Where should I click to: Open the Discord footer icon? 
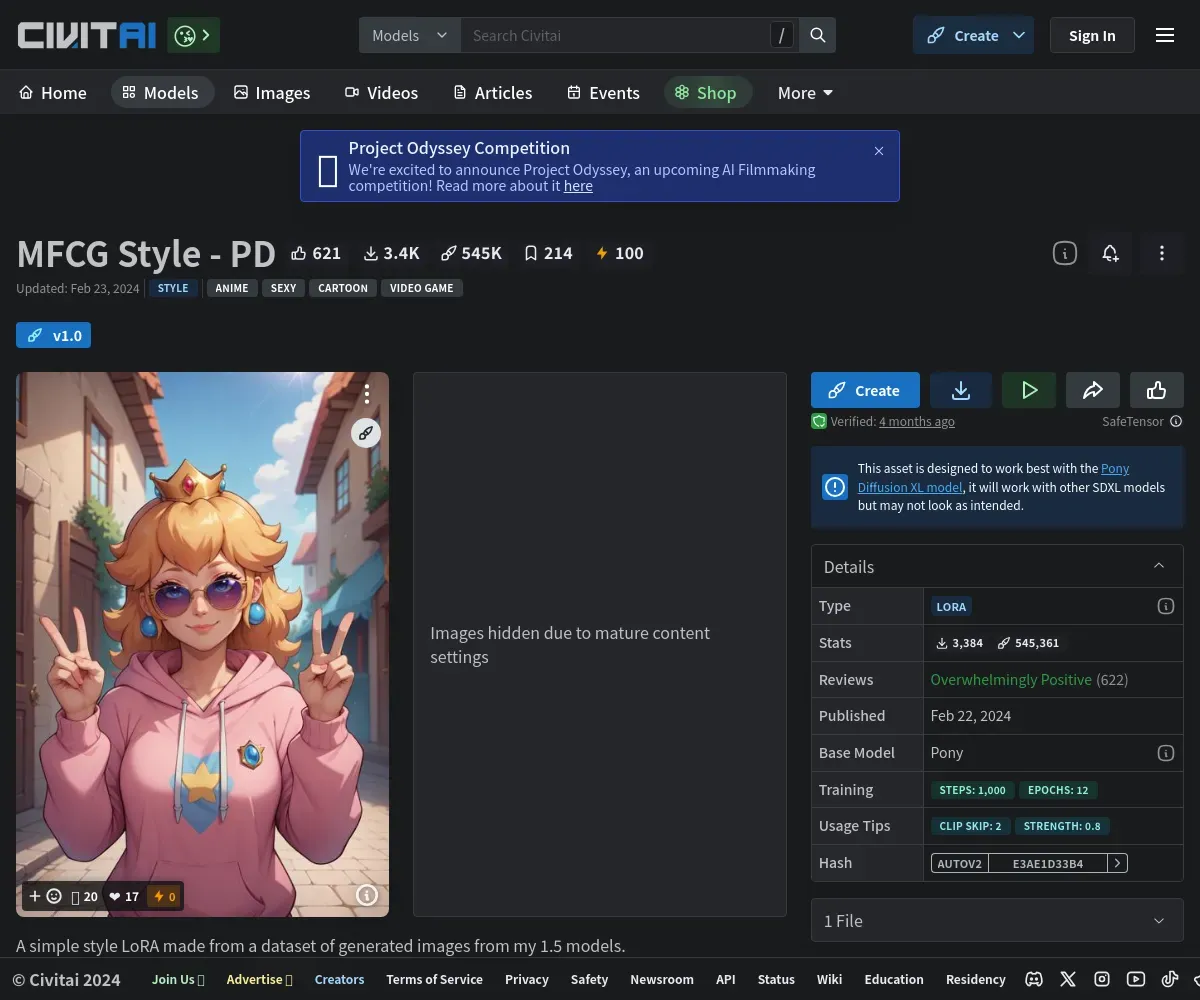(1035, 980)
